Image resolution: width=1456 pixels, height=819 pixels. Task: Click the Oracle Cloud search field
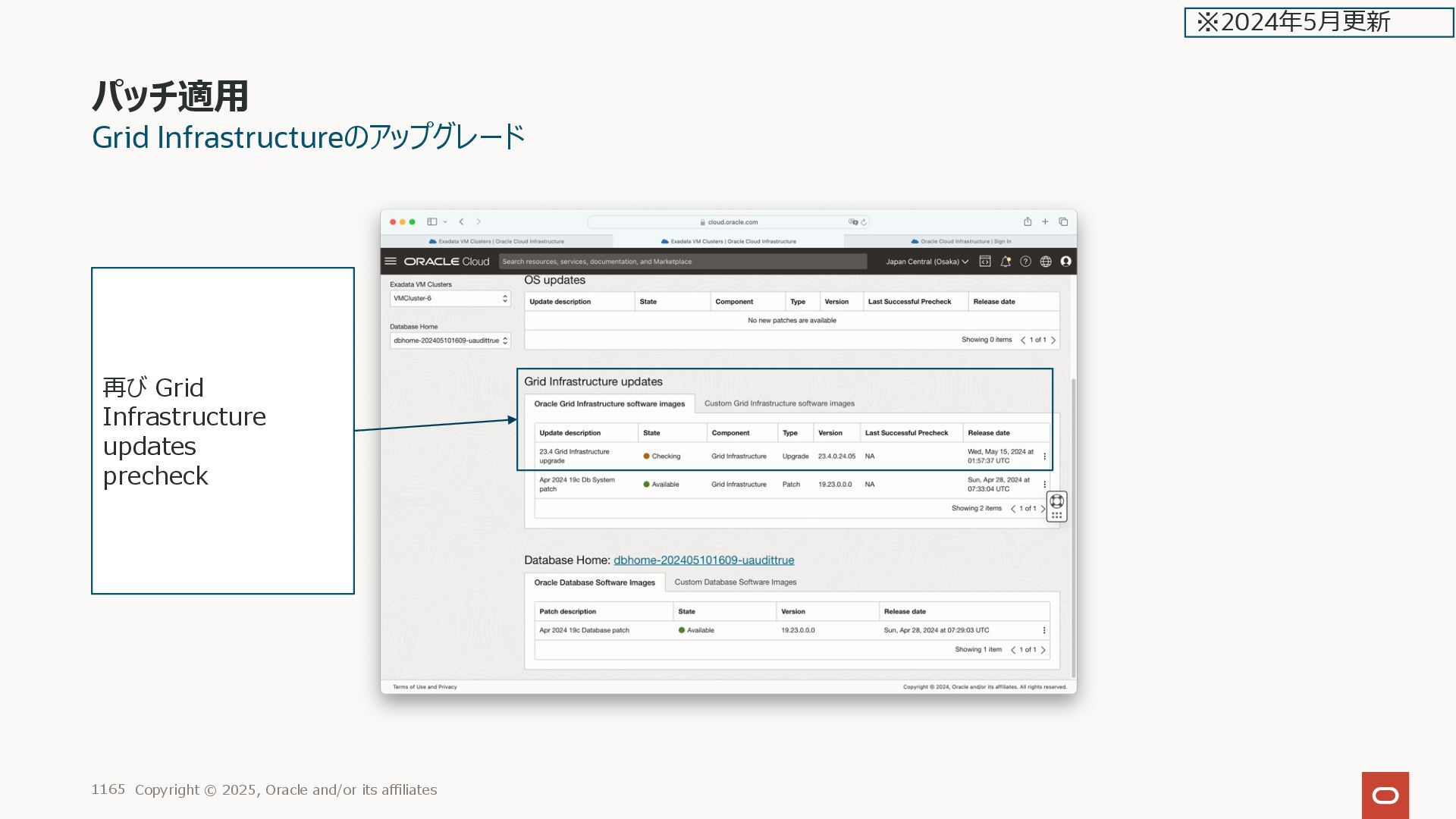point(682,262)
